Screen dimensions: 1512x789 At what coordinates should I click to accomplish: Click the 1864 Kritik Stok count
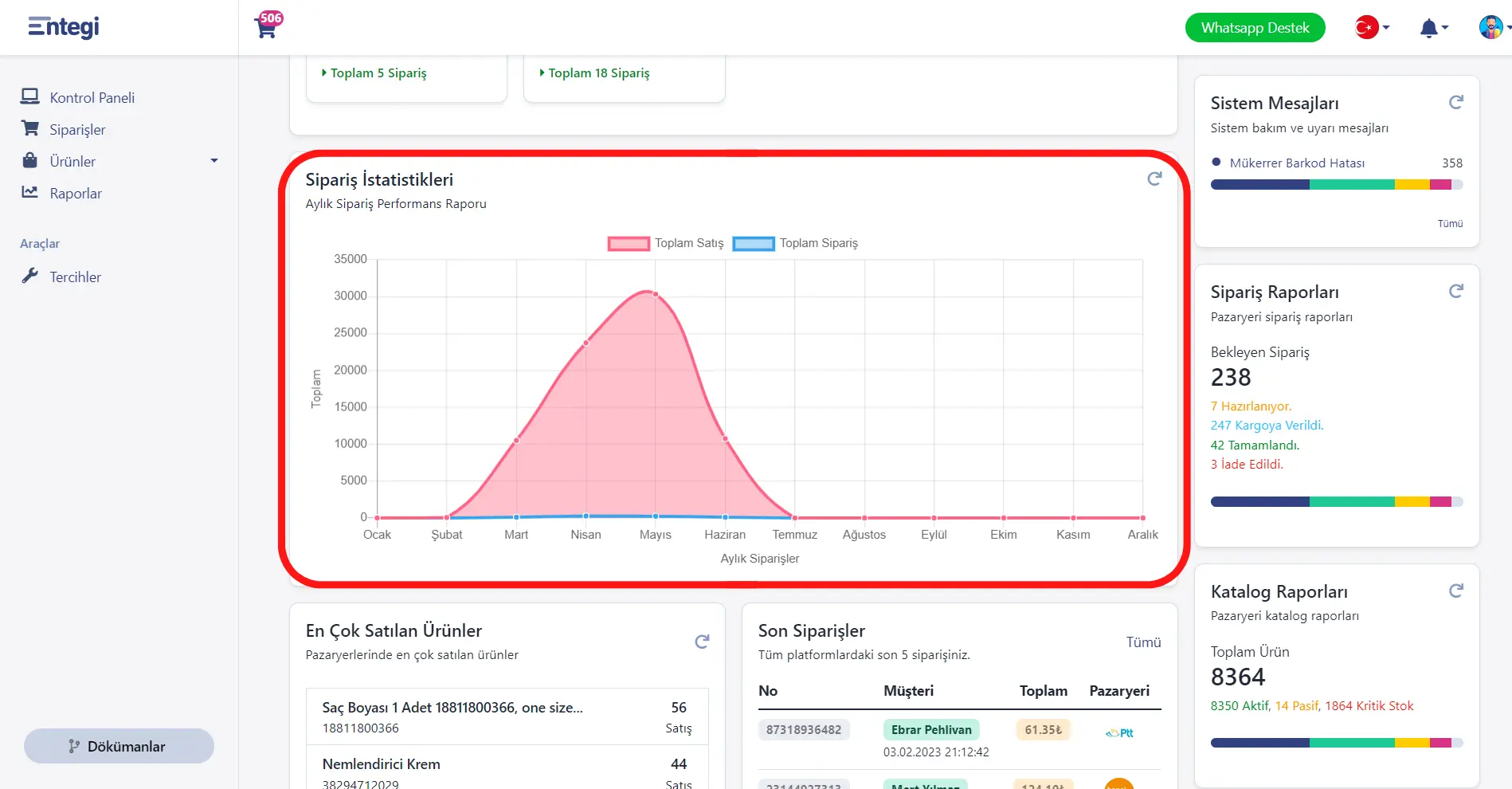tap(1369, 706)
